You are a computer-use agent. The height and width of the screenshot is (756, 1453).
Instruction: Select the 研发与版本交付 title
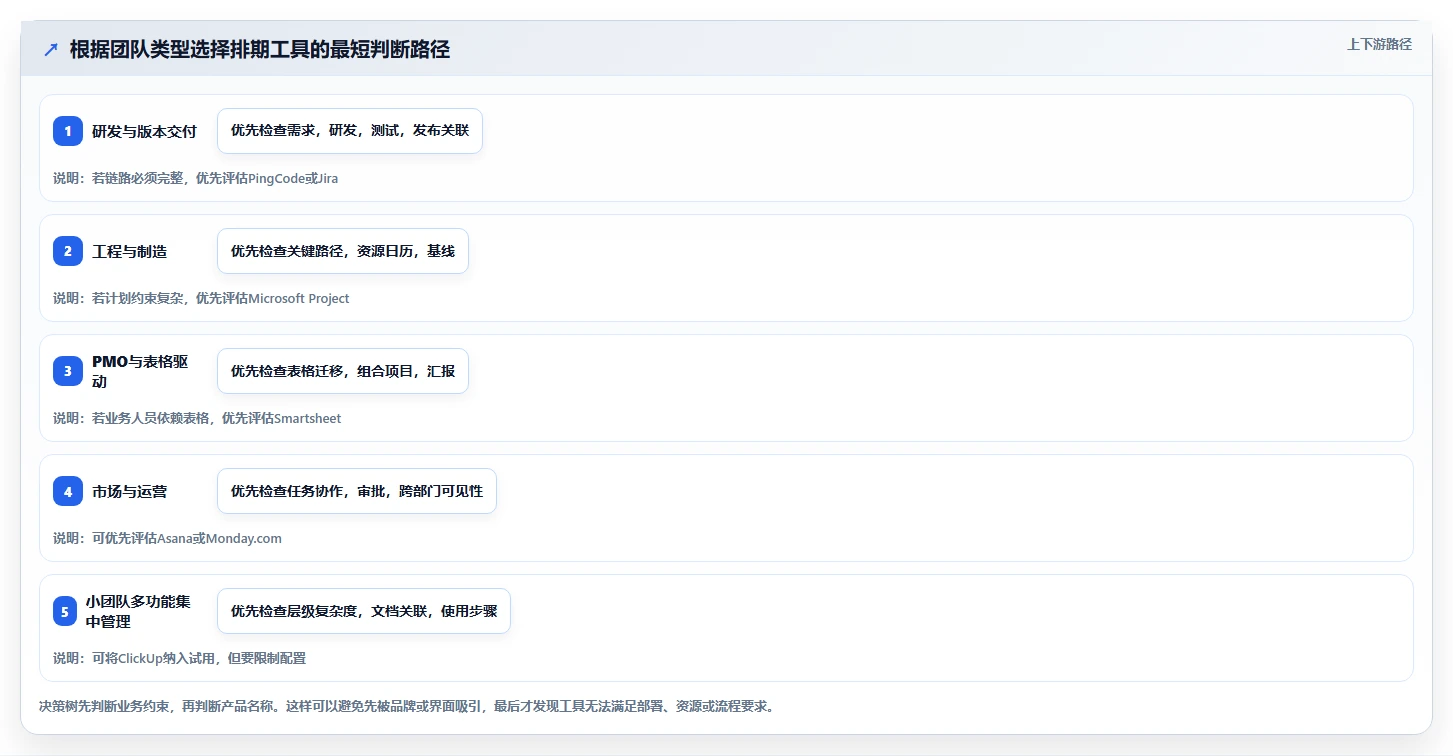tap(144, 131)
